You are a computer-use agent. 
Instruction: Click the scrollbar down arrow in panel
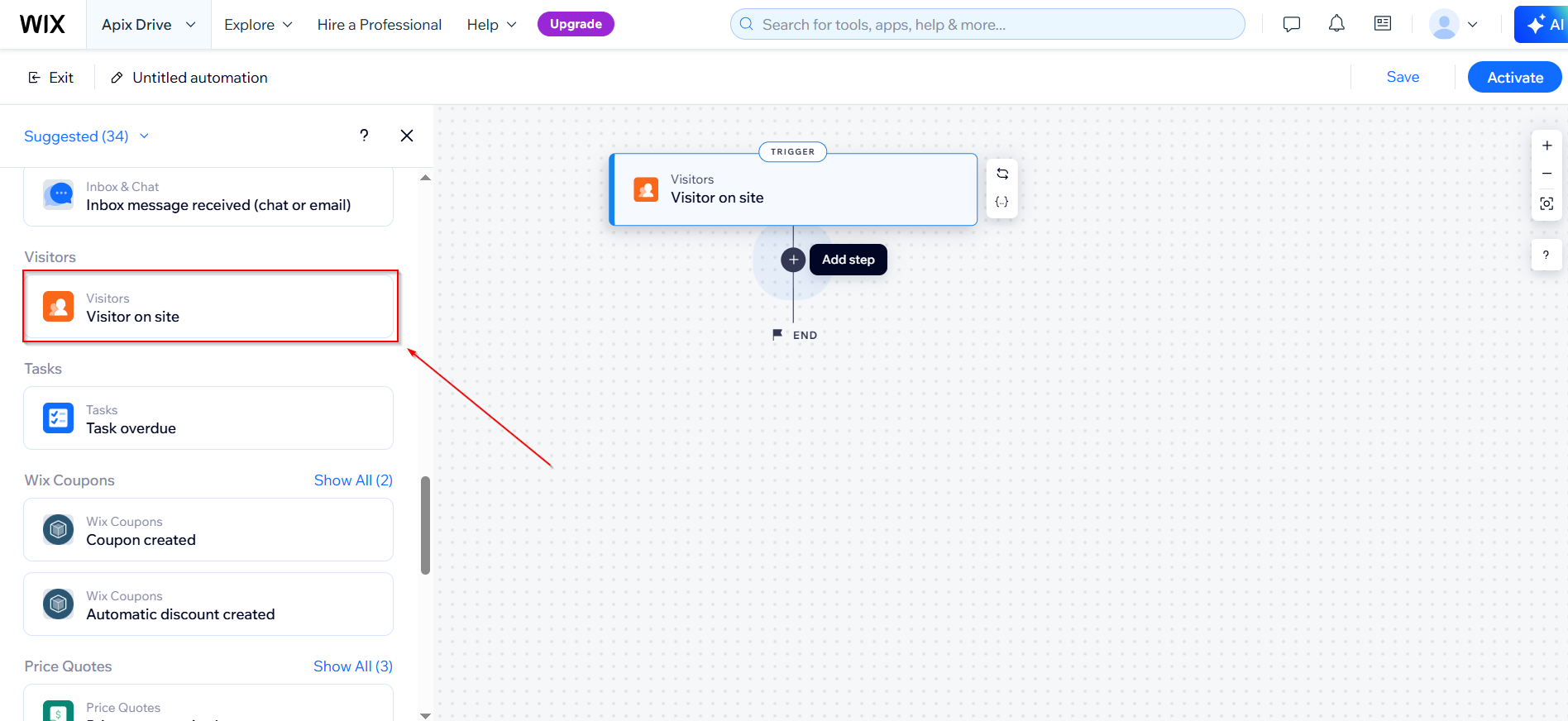[x=425, y=715]
